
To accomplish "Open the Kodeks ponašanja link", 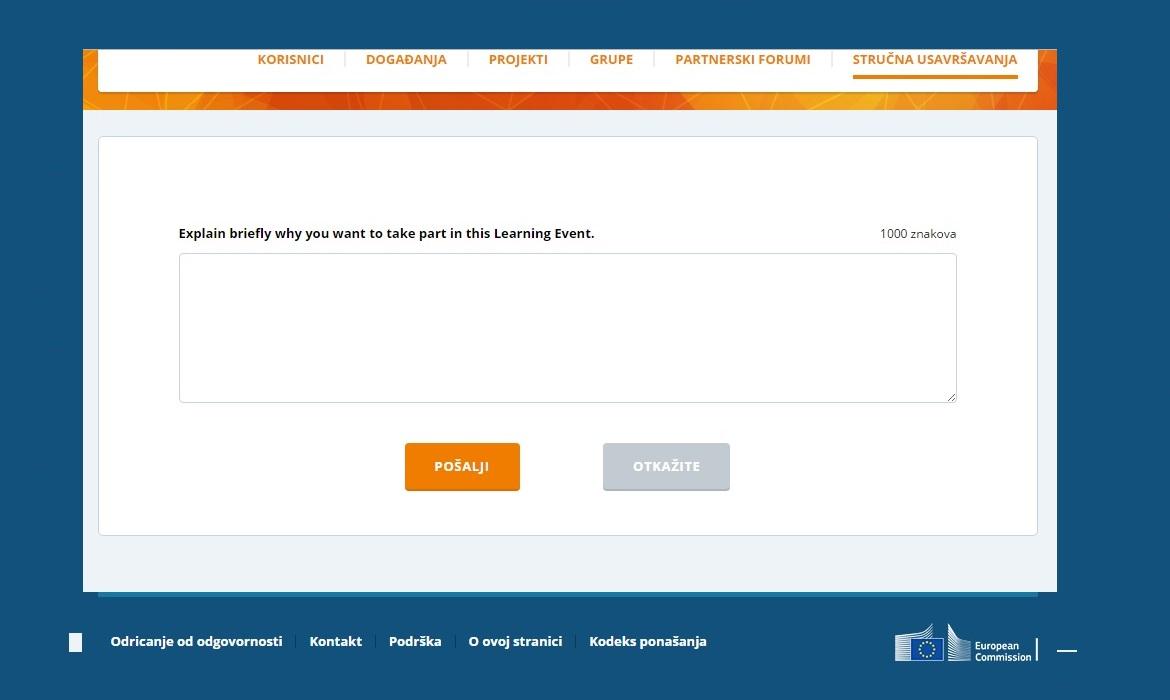I will pos(647,642).
